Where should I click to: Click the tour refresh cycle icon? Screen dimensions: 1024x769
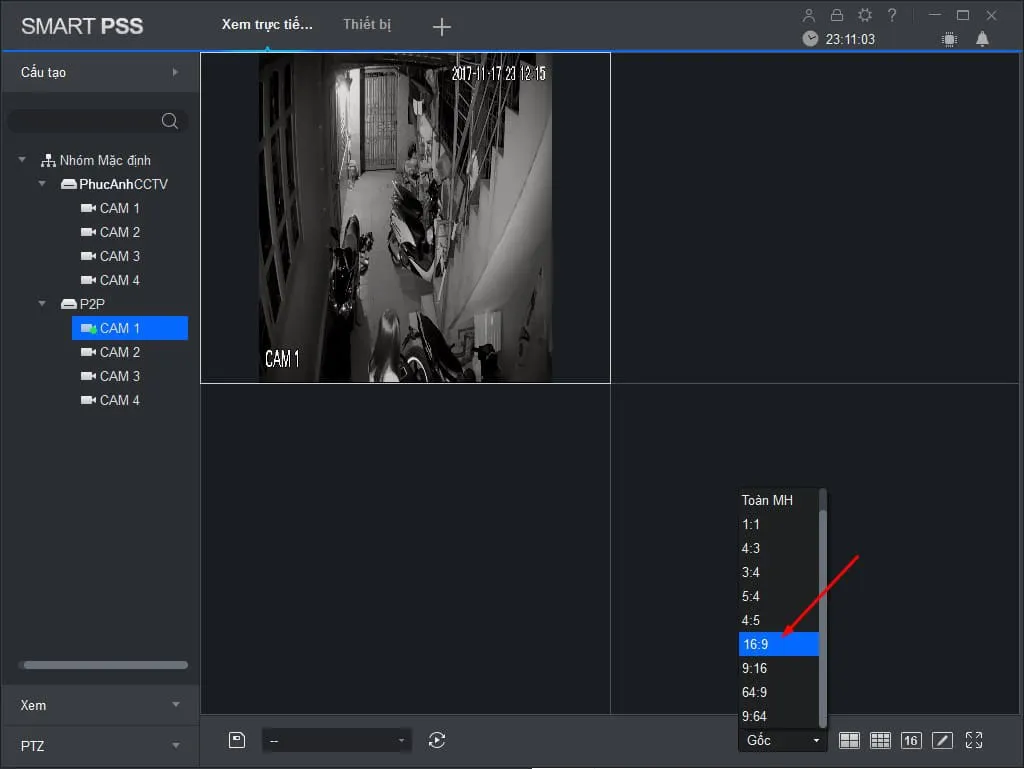click(x=437, y=740)
